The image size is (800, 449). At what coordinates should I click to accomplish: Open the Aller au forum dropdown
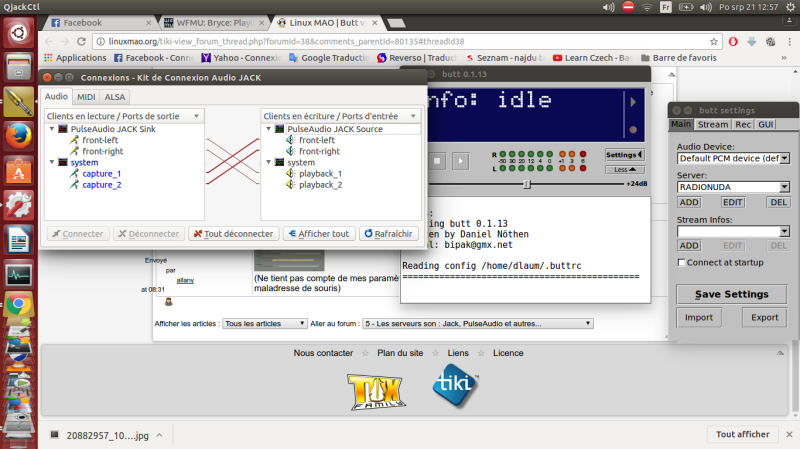(x=478, y=323)
